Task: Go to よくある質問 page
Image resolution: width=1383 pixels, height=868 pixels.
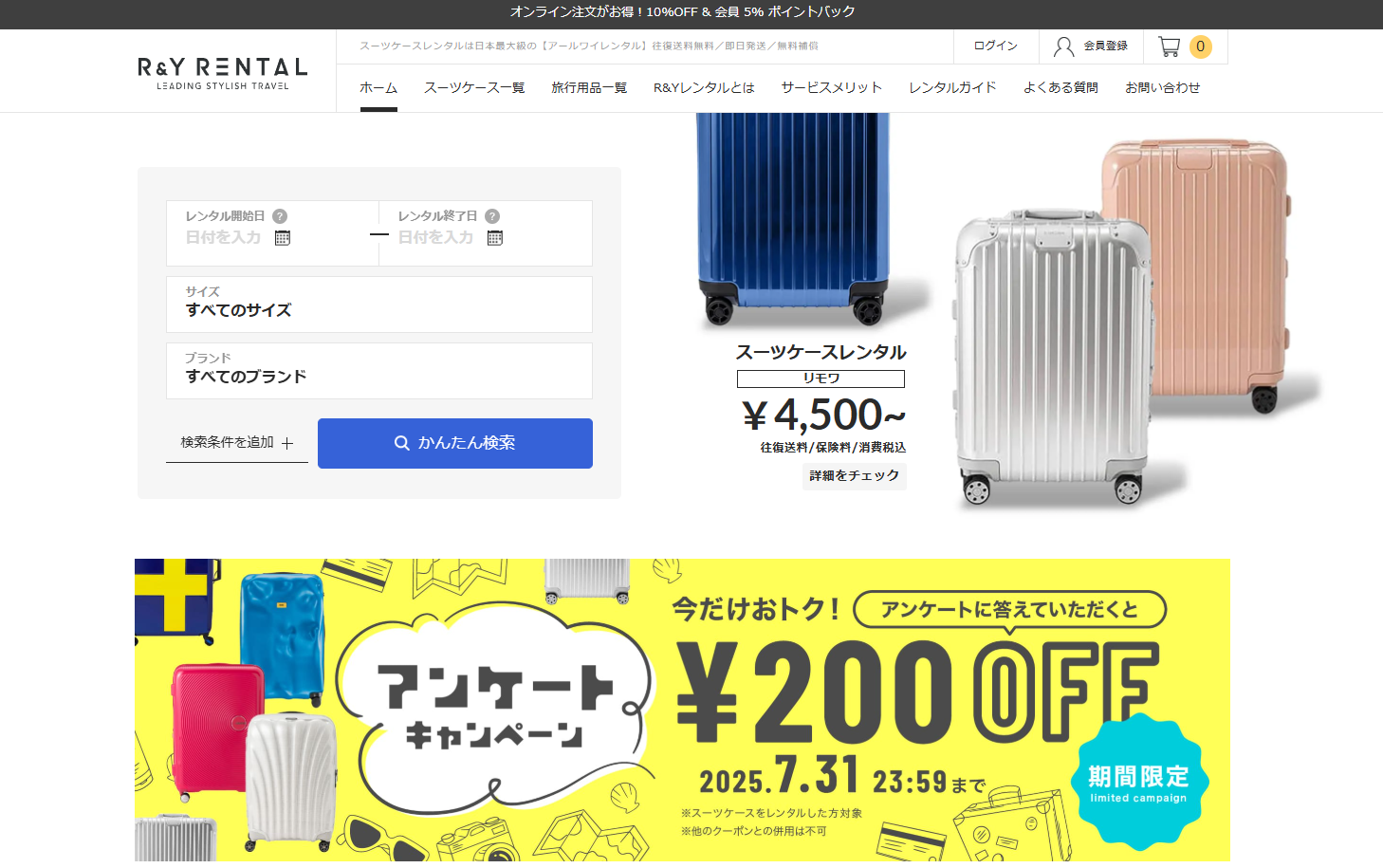Action: pos(1060,87)
